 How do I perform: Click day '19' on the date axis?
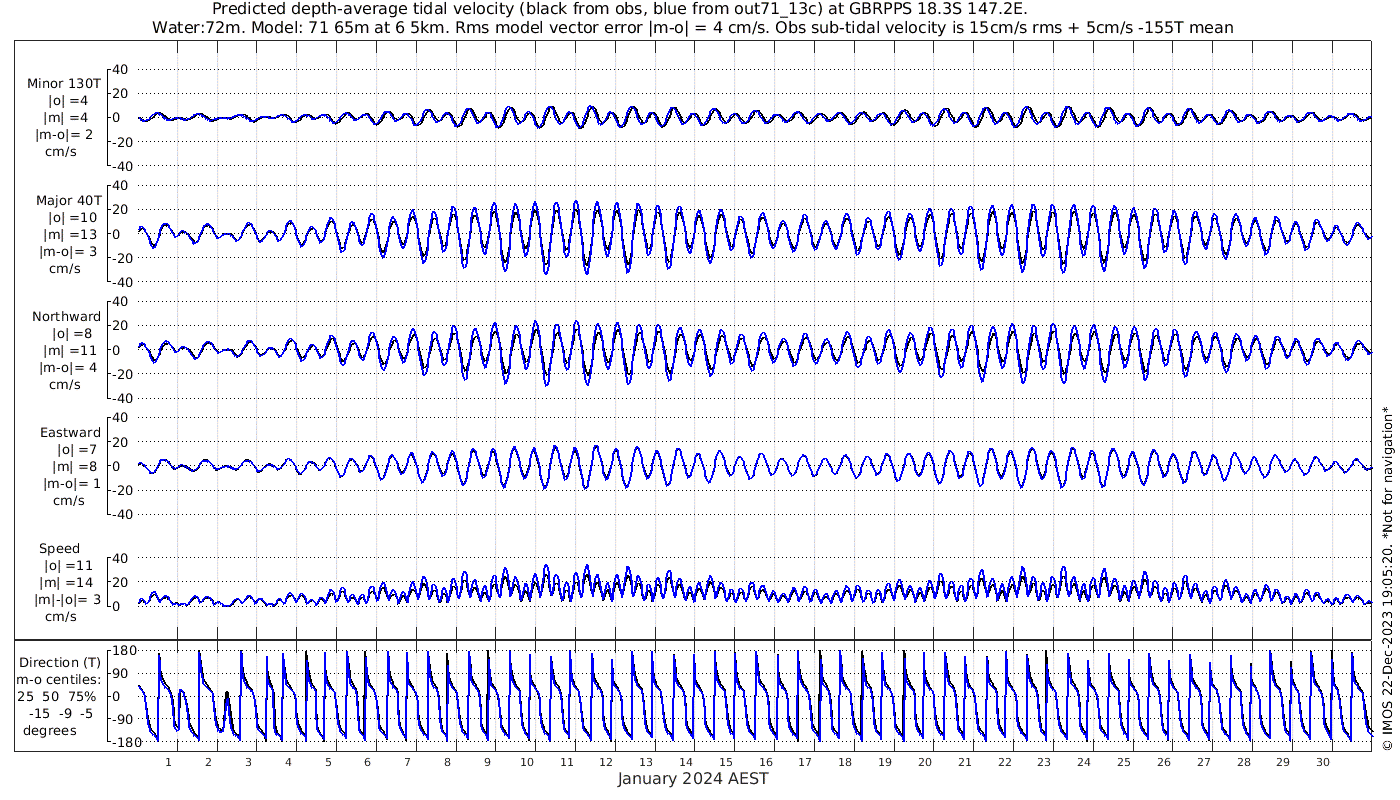point(885,762)
